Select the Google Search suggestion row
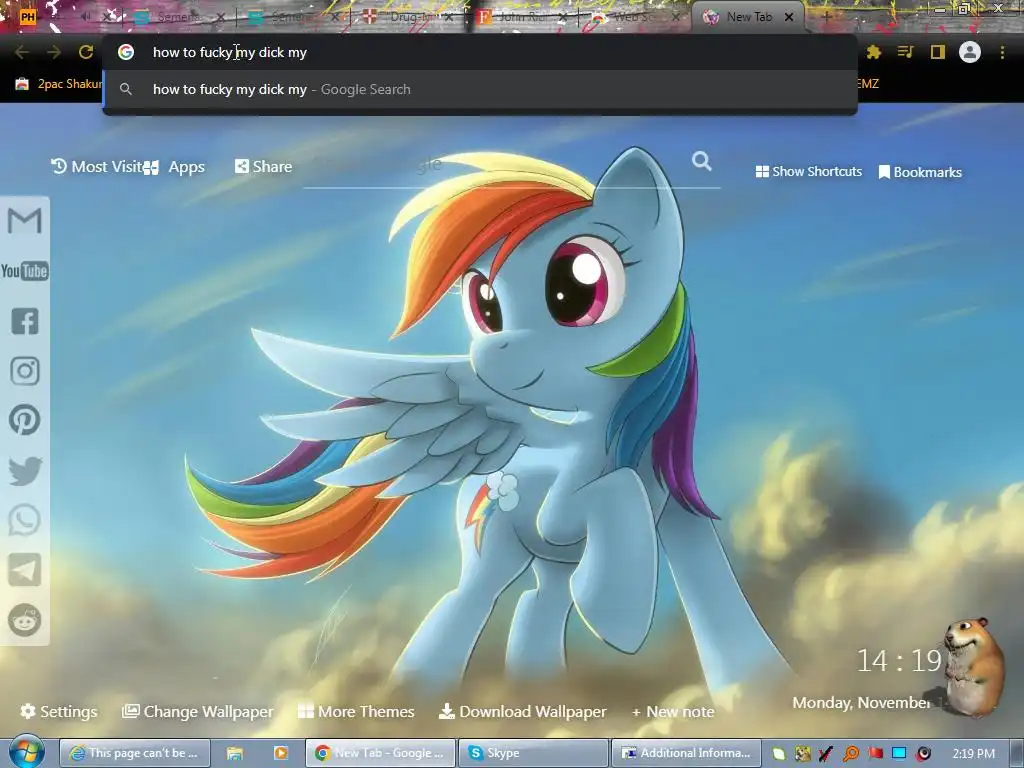Image resolution: width=1024 pixels, height=768 pixels. coord(480,89)
